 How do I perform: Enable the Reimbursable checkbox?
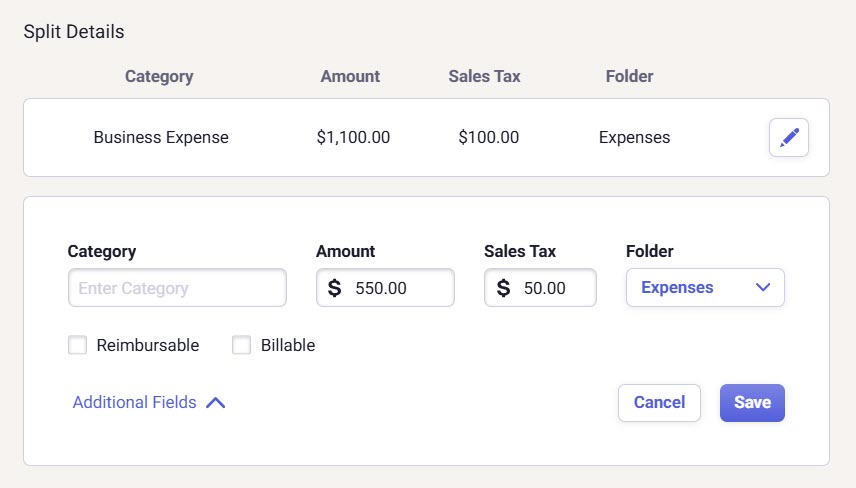[77, 345]
